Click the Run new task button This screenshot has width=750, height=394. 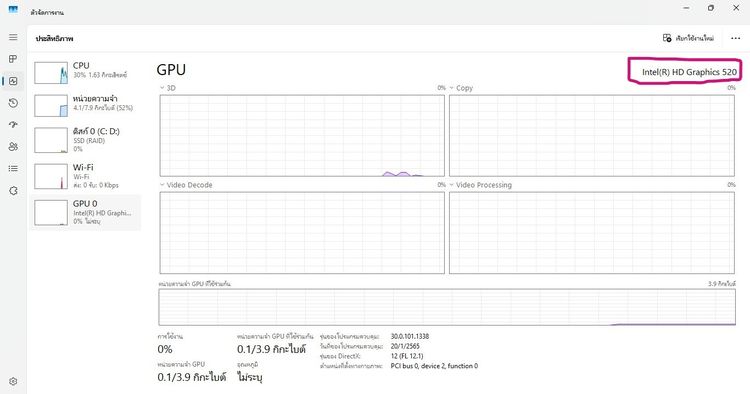click(688, 38)
